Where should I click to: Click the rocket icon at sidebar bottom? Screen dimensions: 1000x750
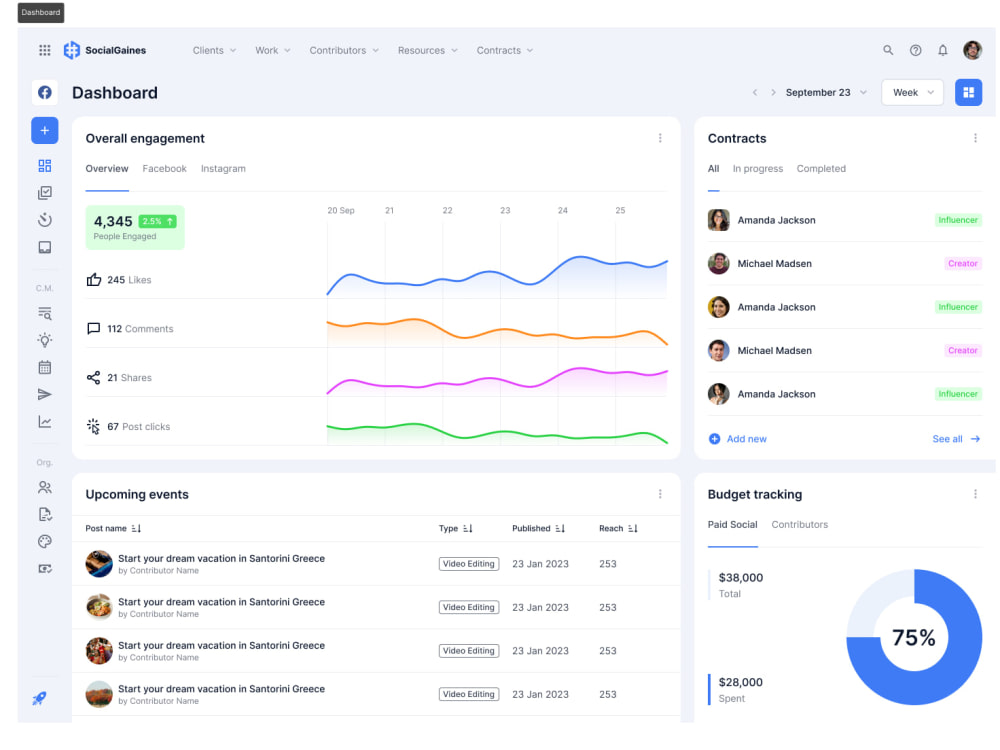(40, 698)
